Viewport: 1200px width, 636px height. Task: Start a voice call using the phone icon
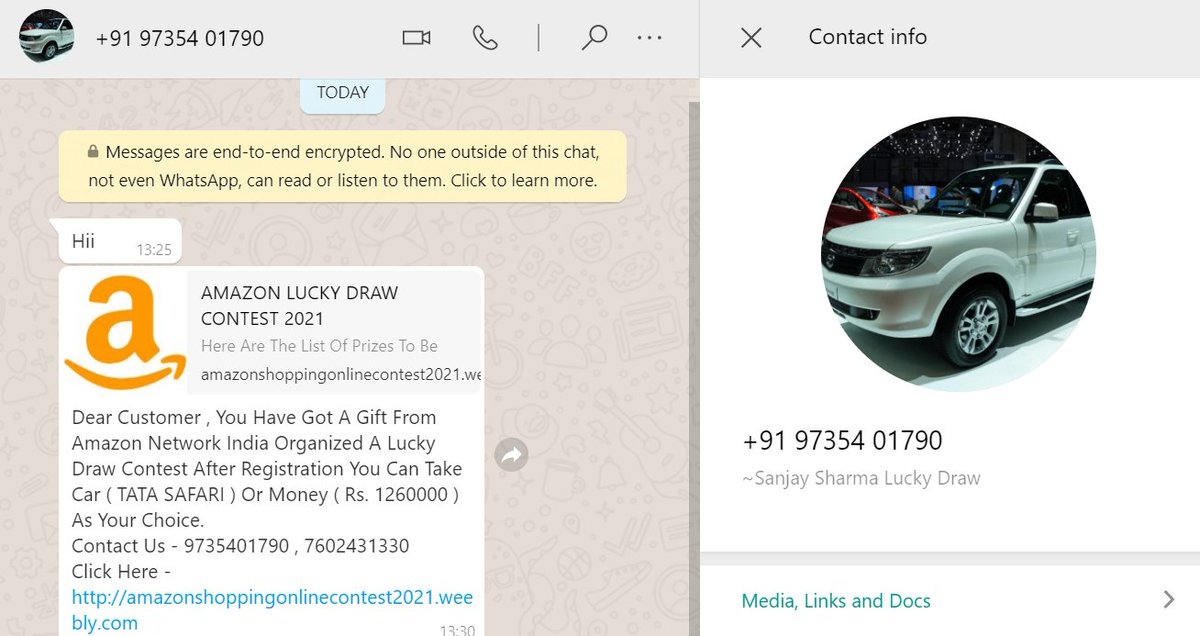tap(485, 38)
